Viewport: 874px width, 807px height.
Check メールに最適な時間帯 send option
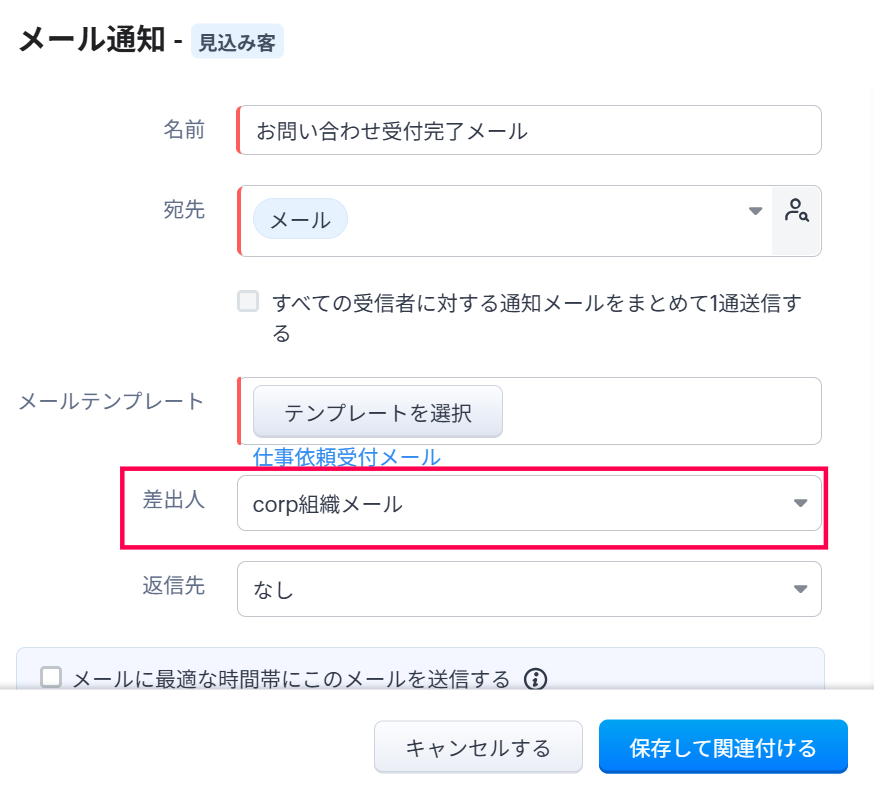click(51, 678)
